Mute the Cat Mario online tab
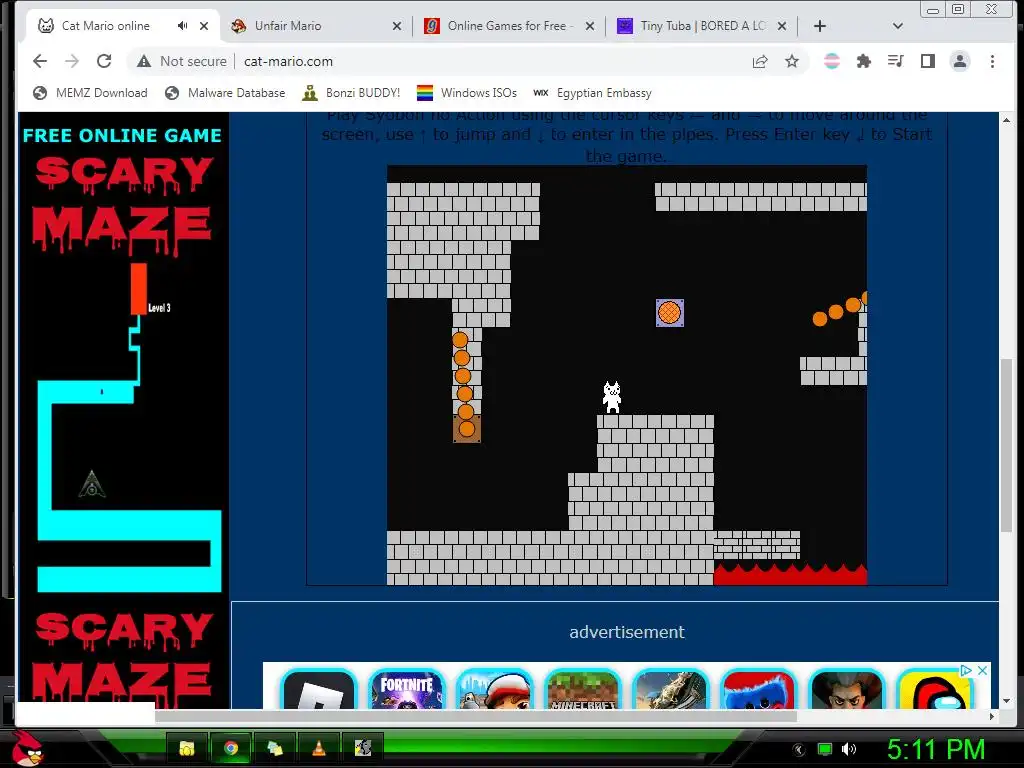The width and height of the screenshot is (1024, 768). [x=182, y=26]
